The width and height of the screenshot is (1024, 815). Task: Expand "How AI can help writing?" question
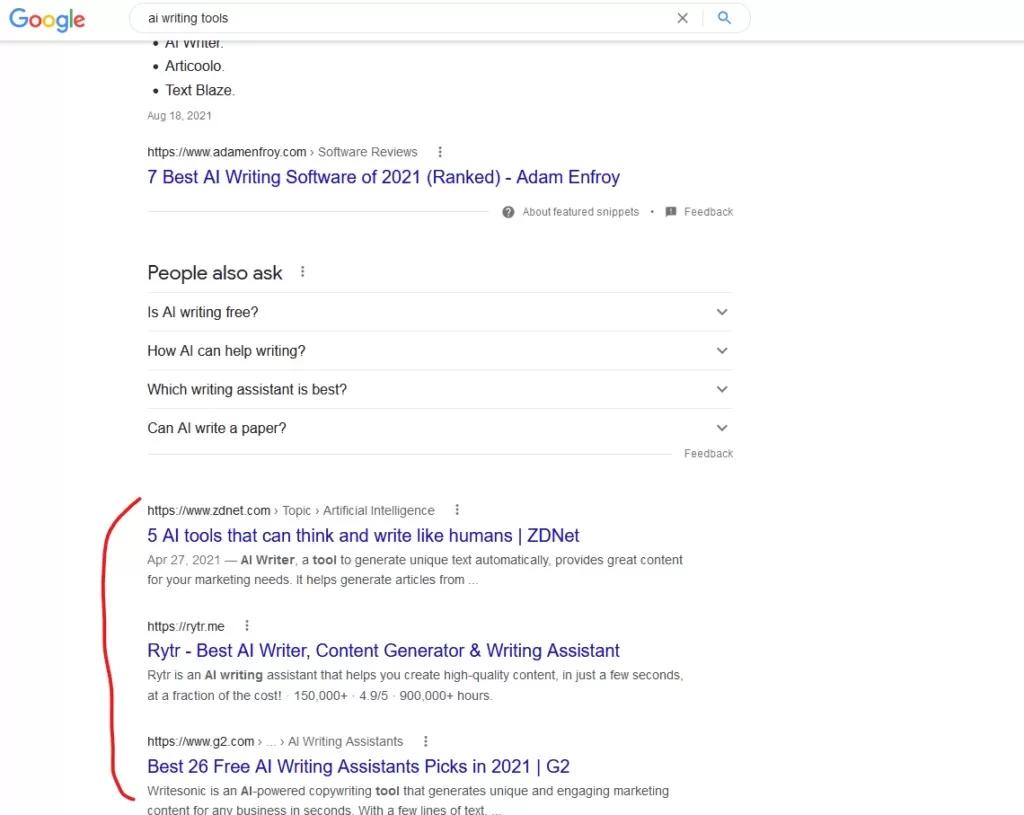click(440, 351)
